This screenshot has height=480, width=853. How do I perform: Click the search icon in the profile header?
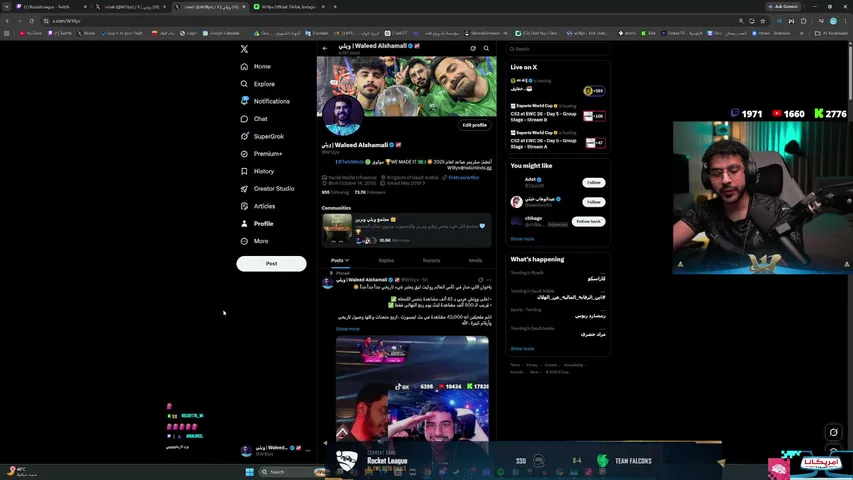coord(486,48)
